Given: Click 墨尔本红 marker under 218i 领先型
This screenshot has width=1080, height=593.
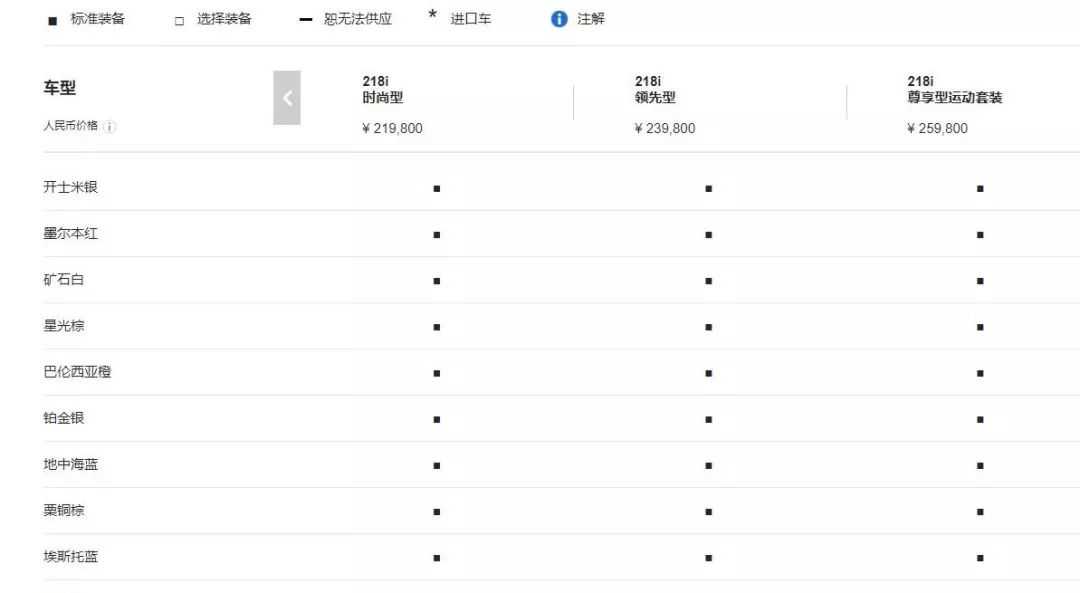Looking at the screenshot, I should click(x=709, y=235).
